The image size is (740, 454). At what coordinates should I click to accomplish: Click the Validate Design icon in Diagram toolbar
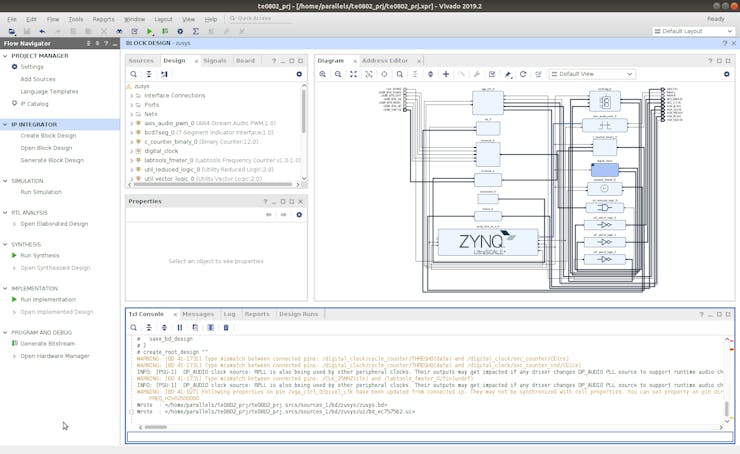pos(492,74)
